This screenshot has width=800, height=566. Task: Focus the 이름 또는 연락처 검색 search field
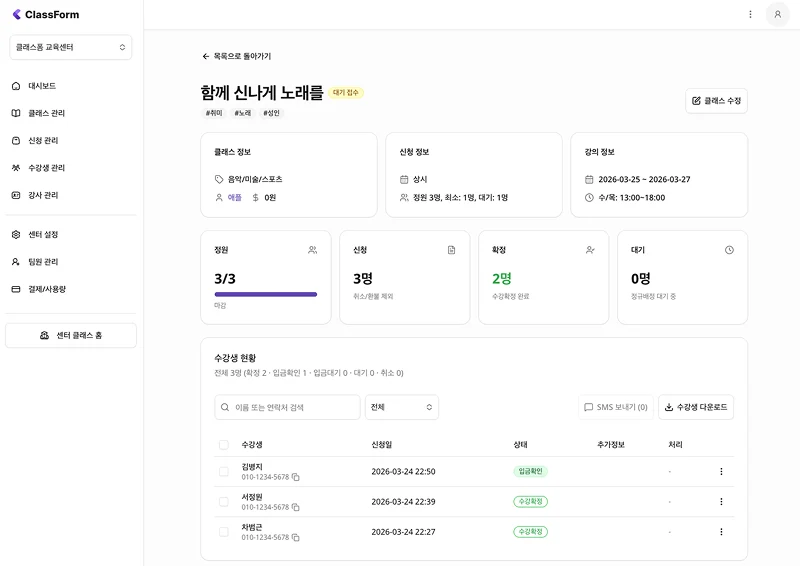coord(287,407)
